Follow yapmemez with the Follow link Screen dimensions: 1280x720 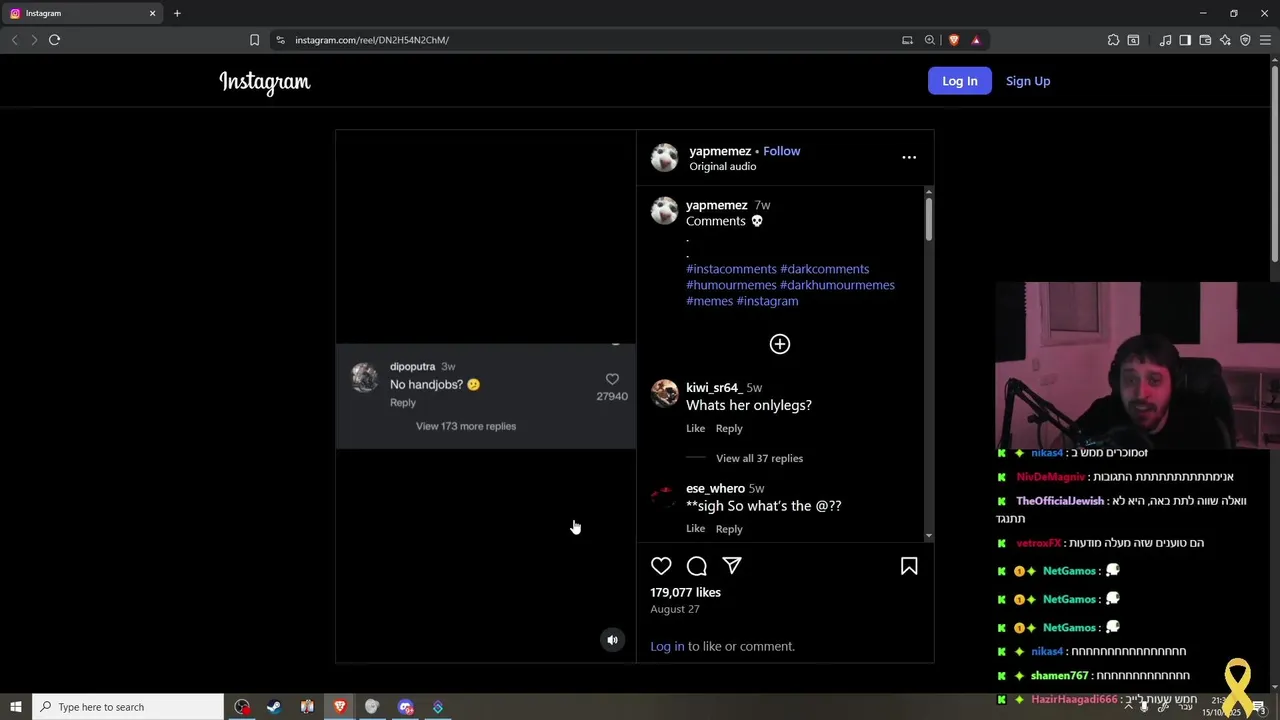tap(782, 151)
